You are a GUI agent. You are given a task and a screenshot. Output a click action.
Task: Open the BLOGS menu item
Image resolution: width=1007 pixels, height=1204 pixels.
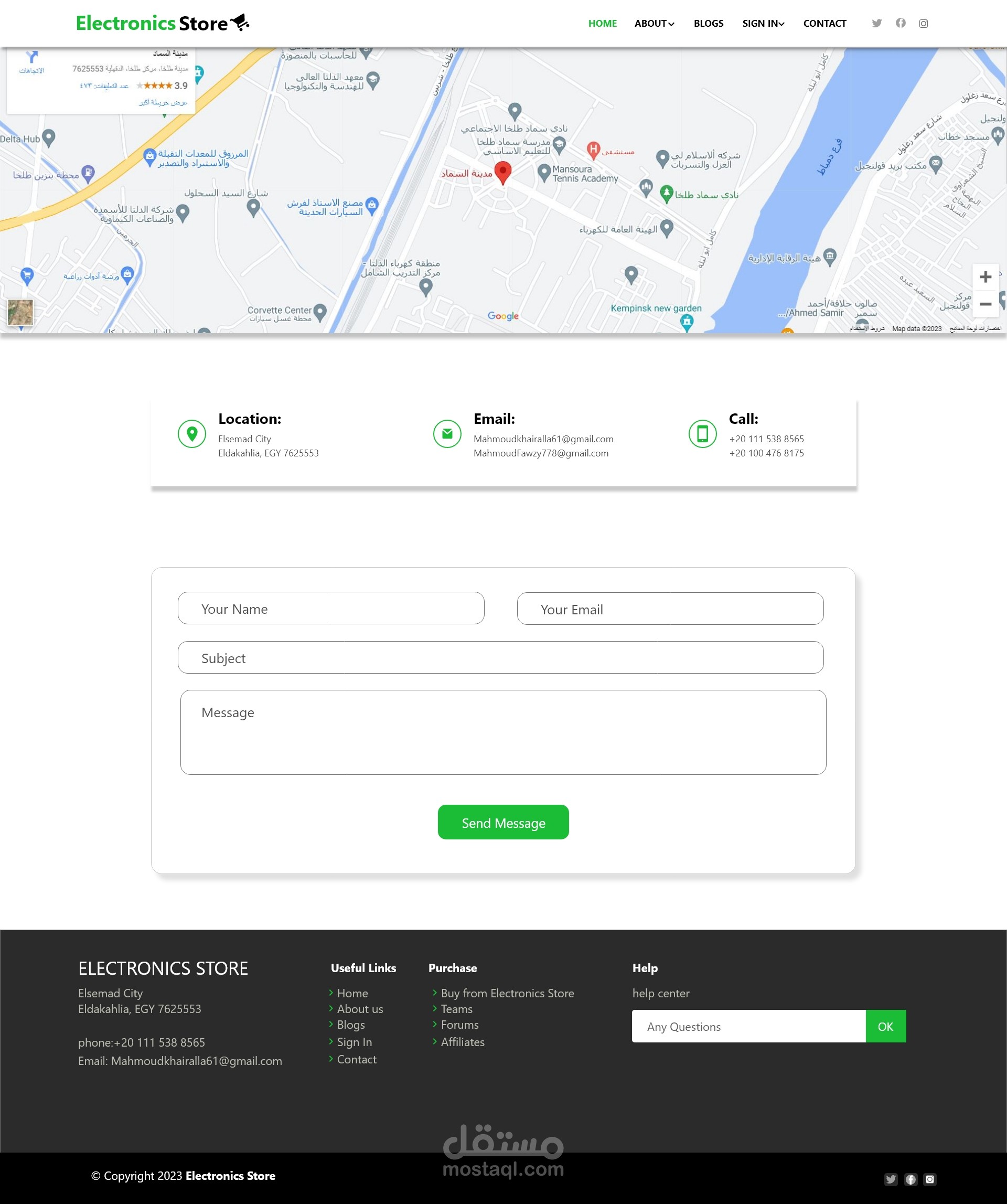pos(709,24)
